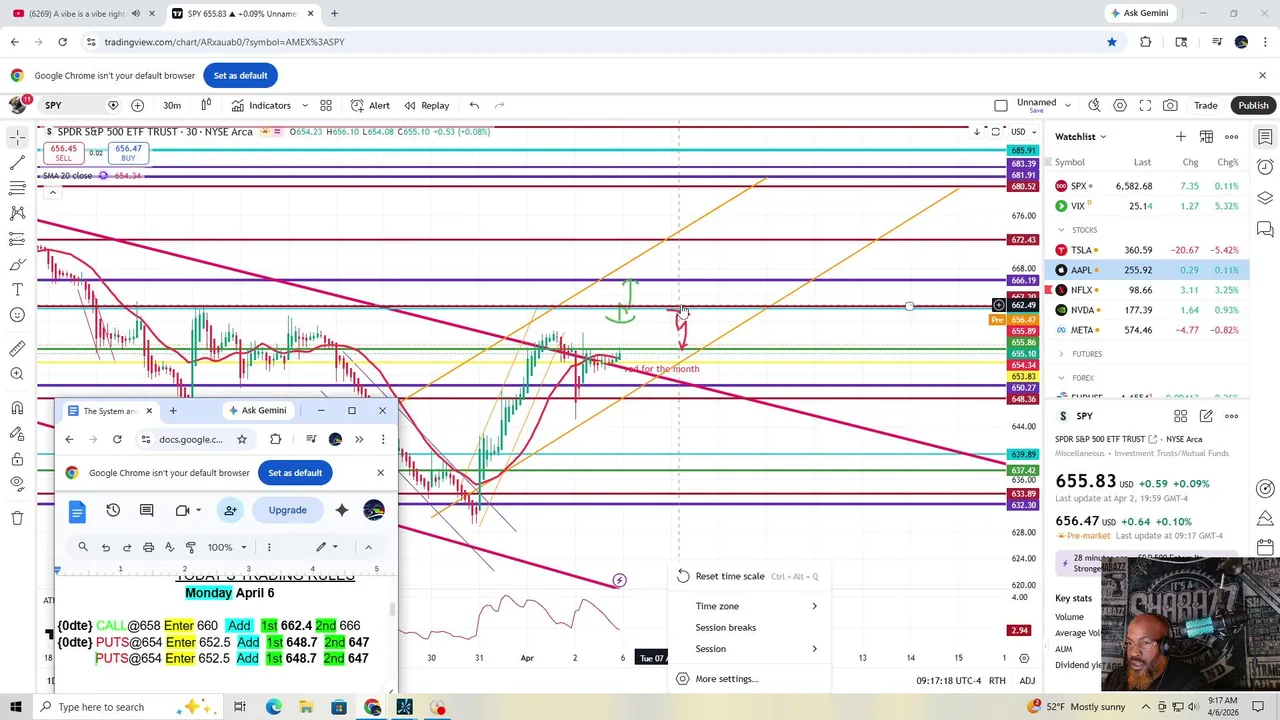
Task: Open the Fibonacci tools in left toolbar
Action: coord(17,188)
